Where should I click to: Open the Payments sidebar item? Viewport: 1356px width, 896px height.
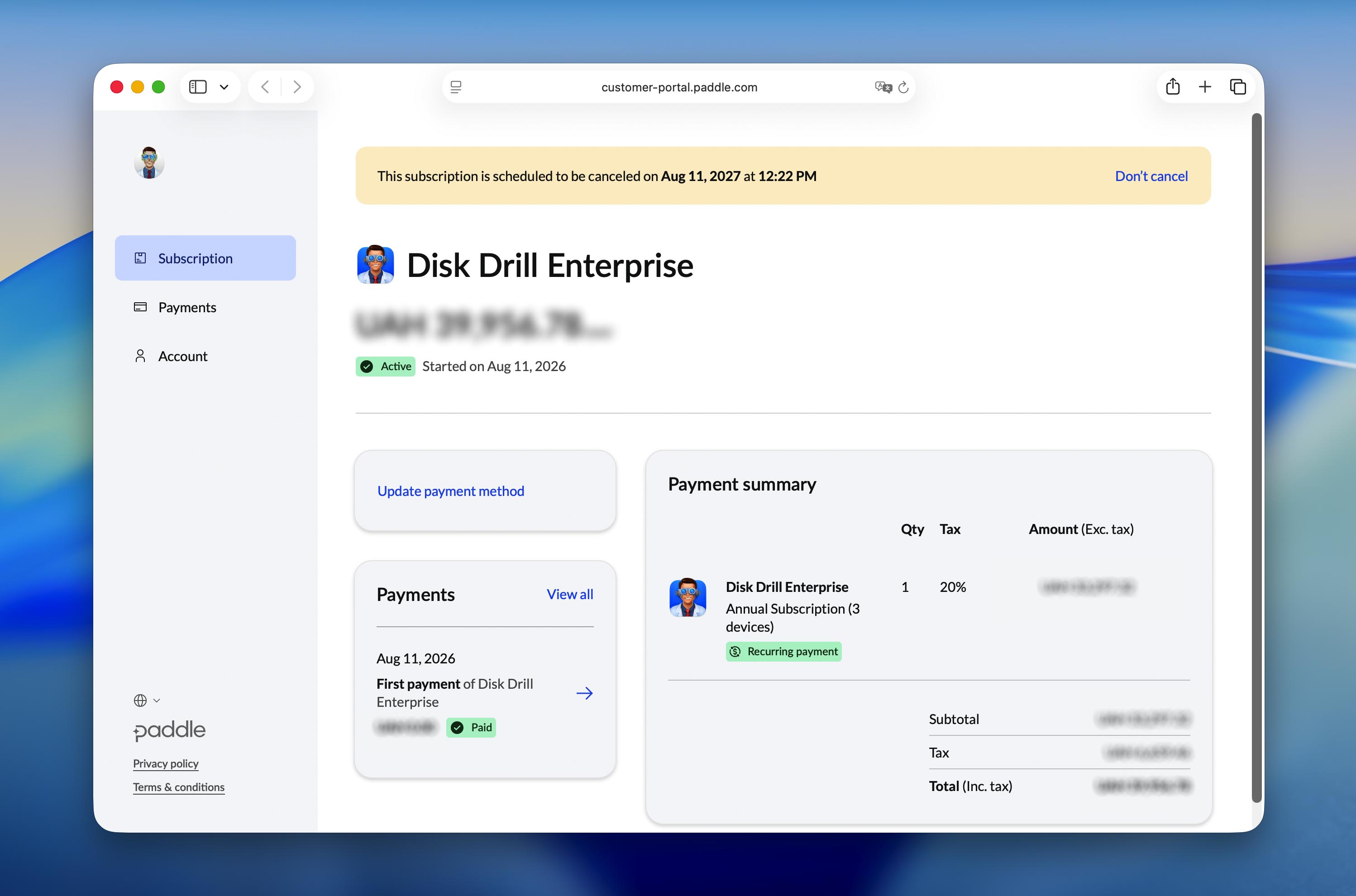(x=205, y=307)
